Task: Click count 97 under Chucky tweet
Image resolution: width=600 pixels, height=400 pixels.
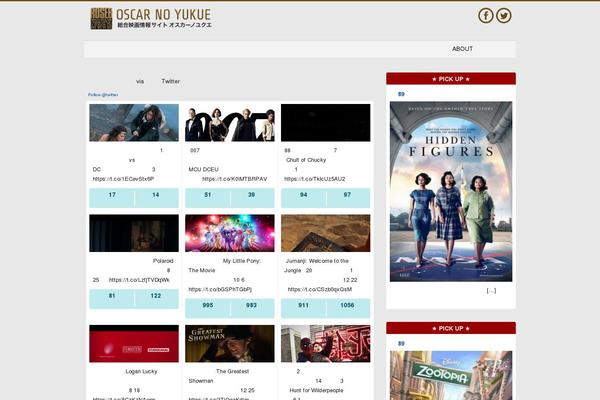Action: coord(347,195)
